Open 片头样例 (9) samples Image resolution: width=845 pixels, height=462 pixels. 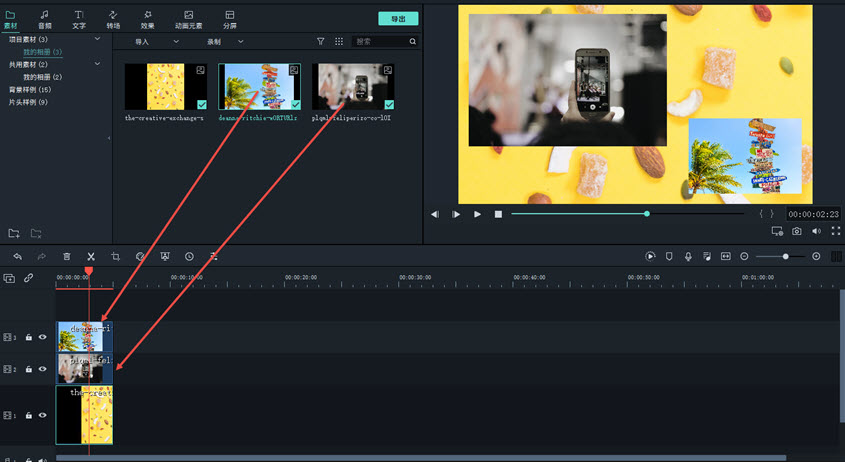[28, 102]
